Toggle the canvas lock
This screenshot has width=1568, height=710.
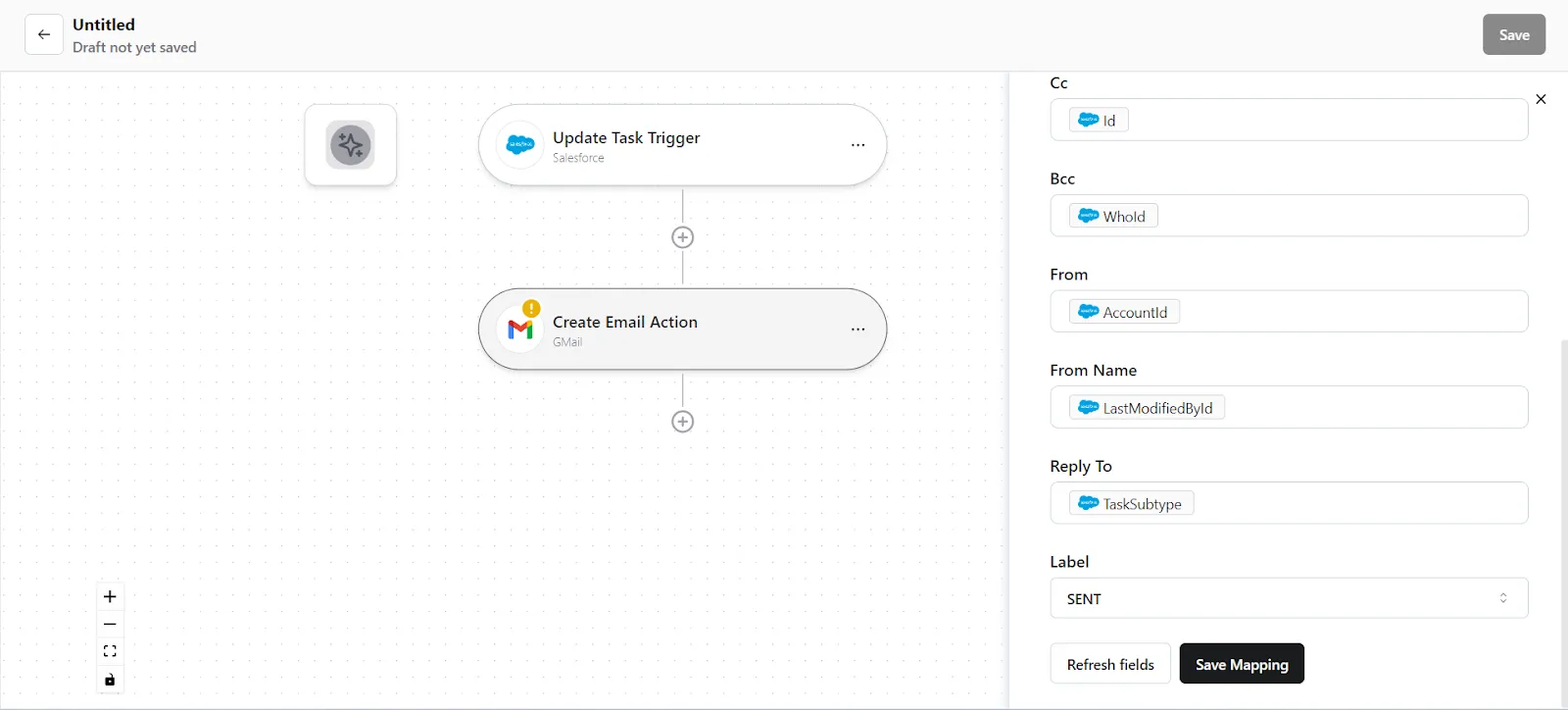pyautogui.click(x=110, y=680)
